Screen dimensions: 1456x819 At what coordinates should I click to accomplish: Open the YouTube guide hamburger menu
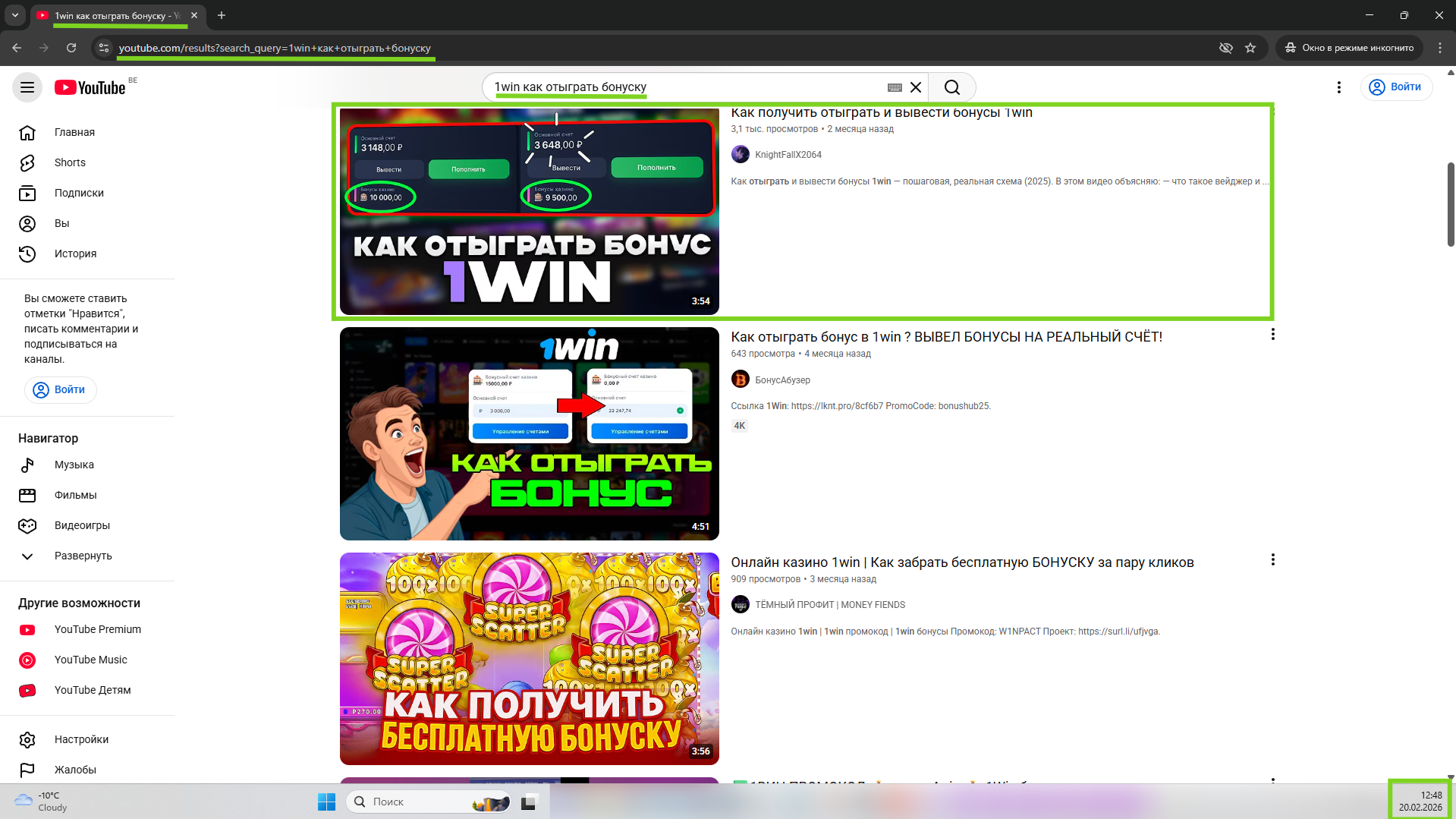(27, 87)
